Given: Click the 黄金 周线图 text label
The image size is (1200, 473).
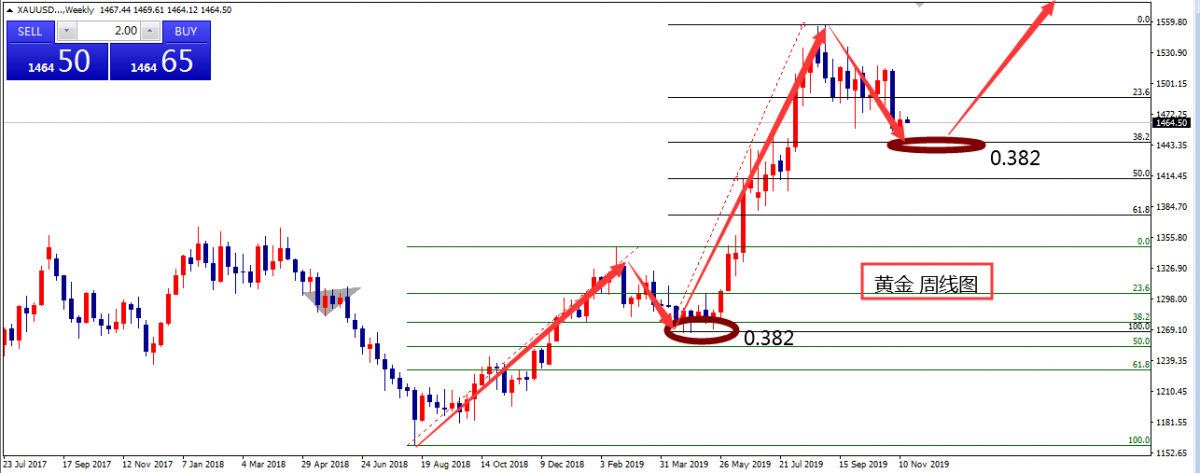Looking at the screenshot, I should point(925,284).
